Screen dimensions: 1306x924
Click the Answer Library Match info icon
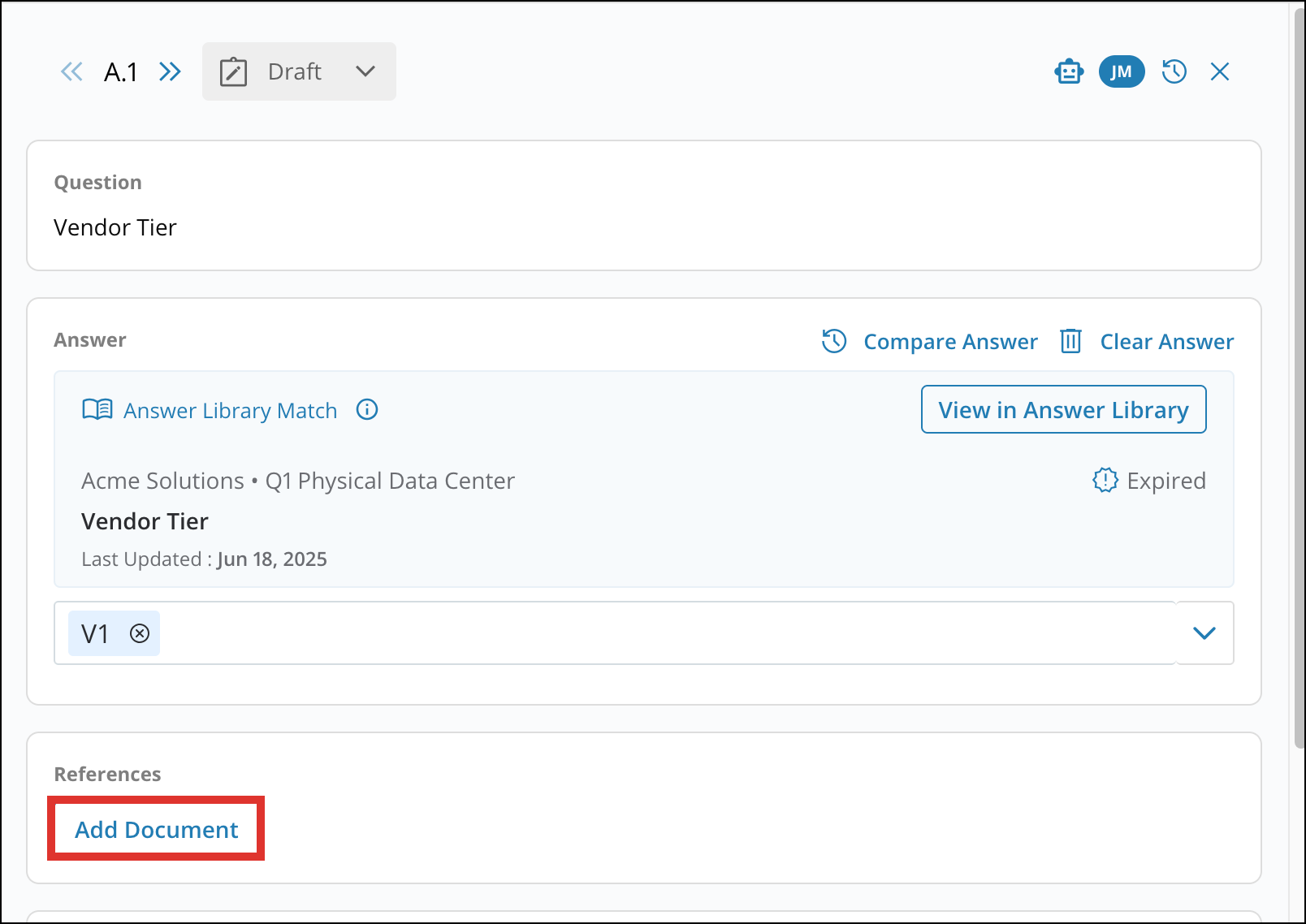click(x=367, y=410)
